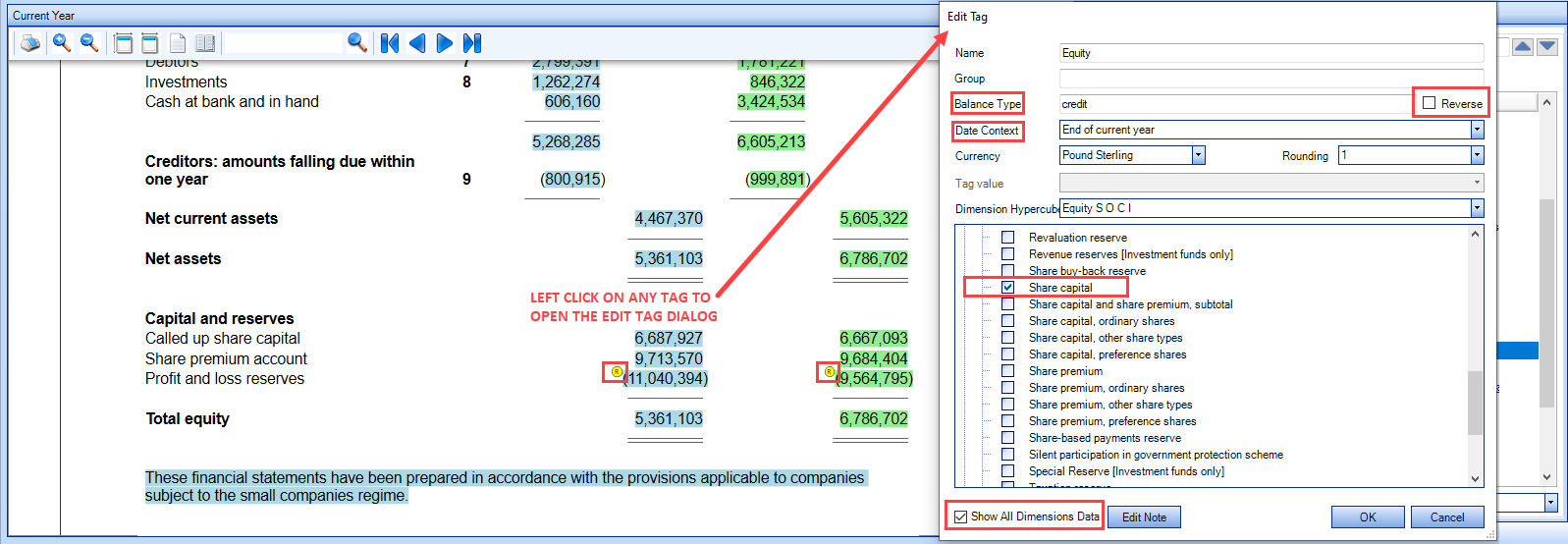This screenshot has width=1568, height=544.
Task: Check Share capital and share premium, subtotal
Action: [1007, 304]
